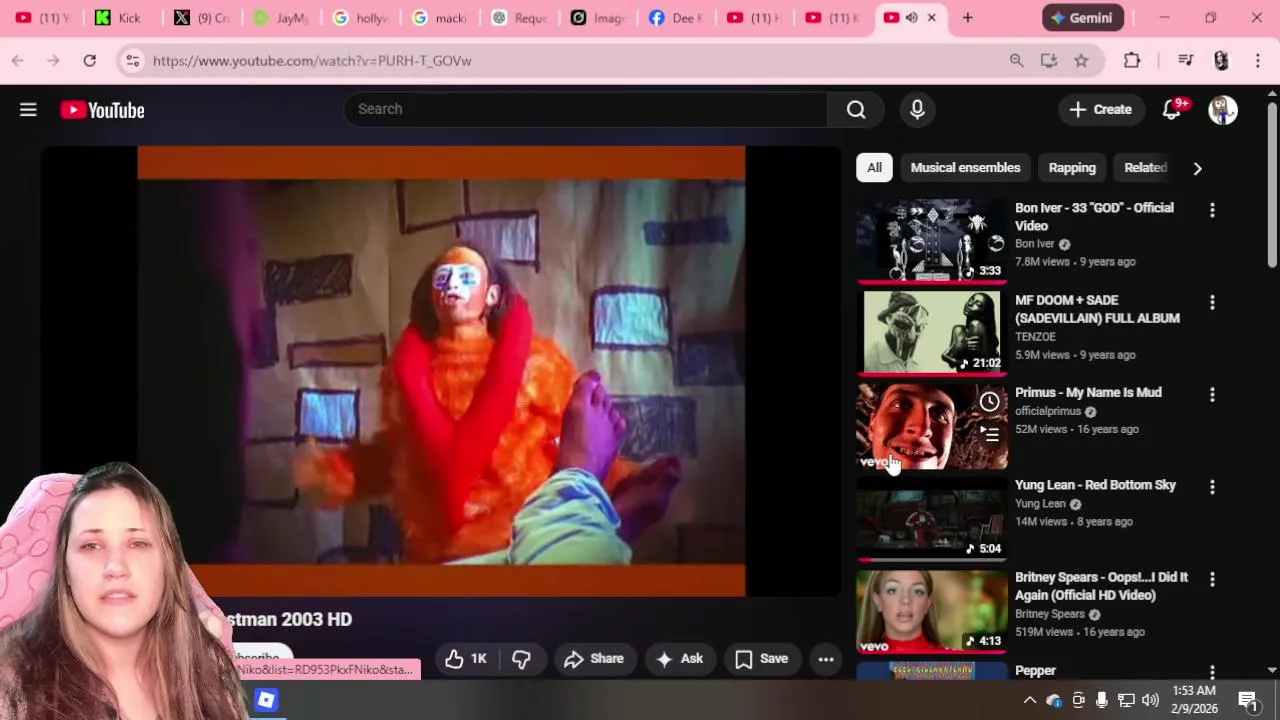
Task: Open more actions ellipsis under video
Action: click(x=826, y=659)
